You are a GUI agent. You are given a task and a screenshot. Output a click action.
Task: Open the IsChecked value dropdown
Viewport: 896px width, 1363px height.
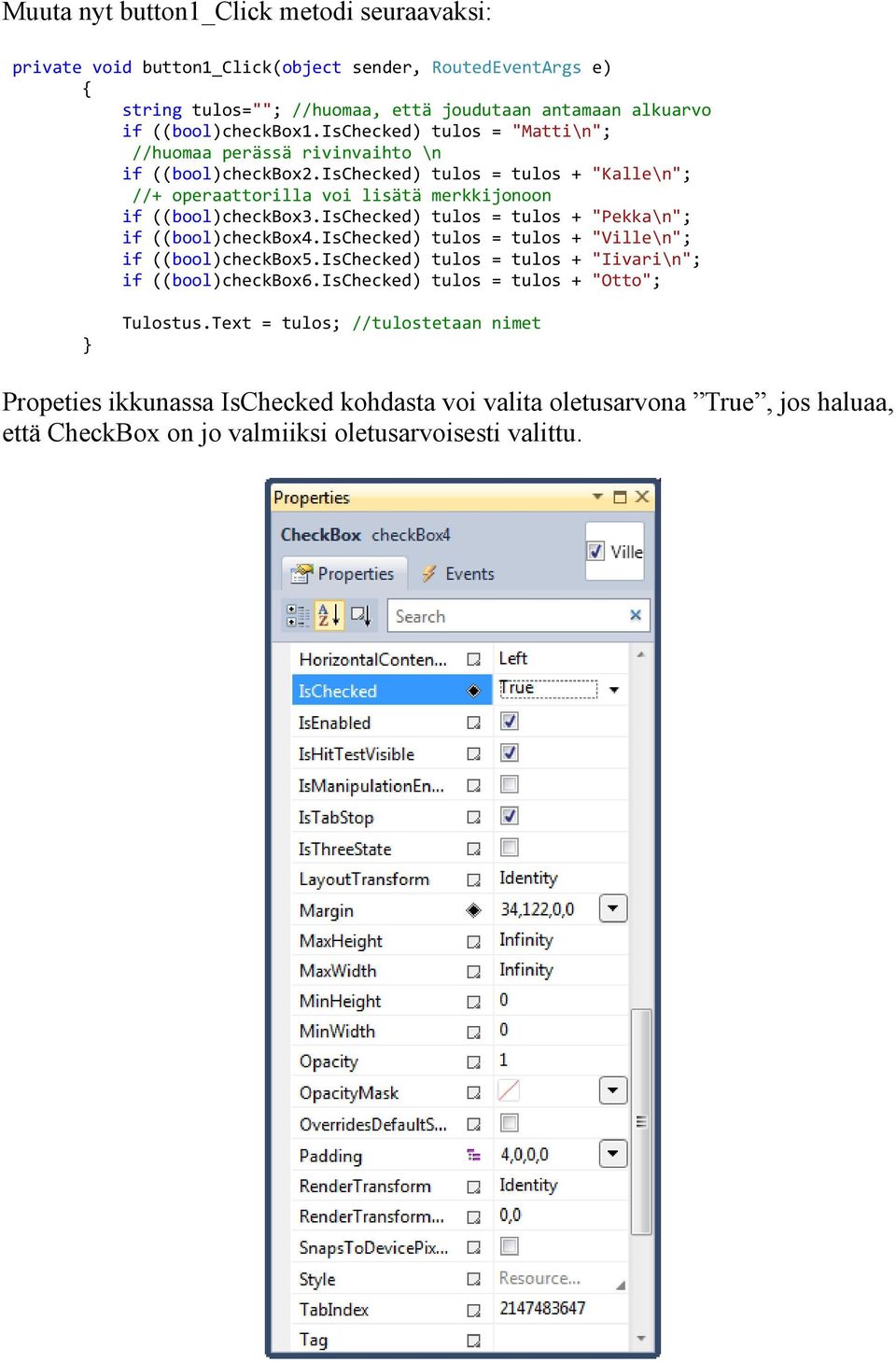coord(614,690)
